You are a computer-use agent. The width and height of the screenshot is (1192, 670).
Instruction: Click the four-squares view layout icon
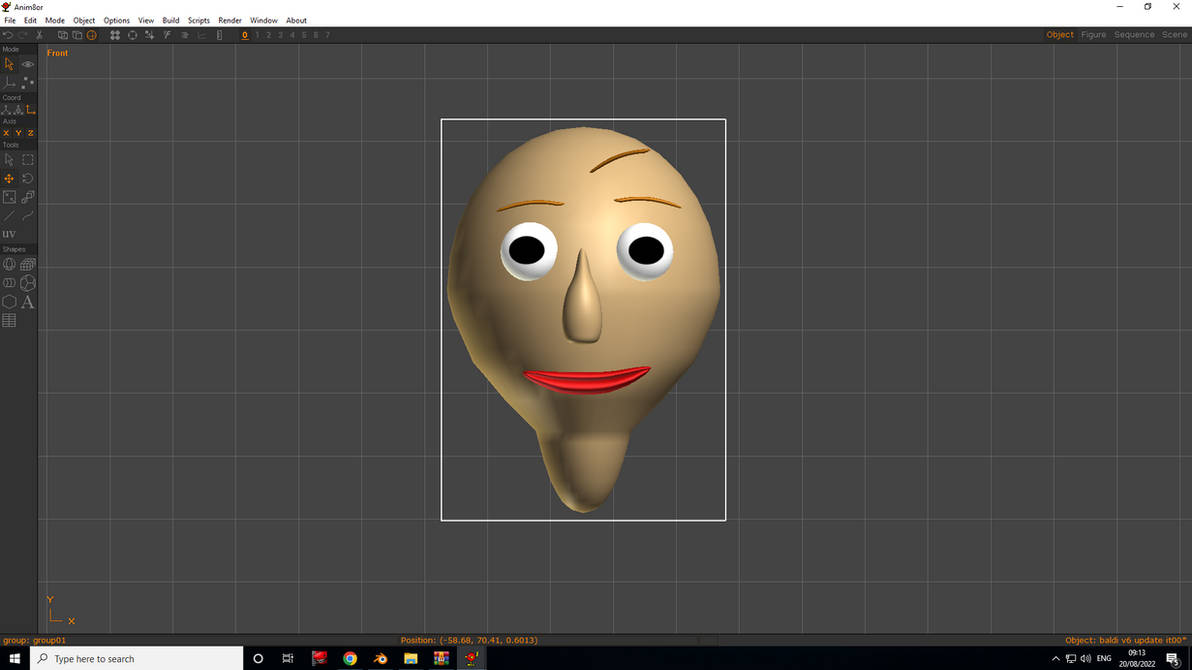point(115,35)
